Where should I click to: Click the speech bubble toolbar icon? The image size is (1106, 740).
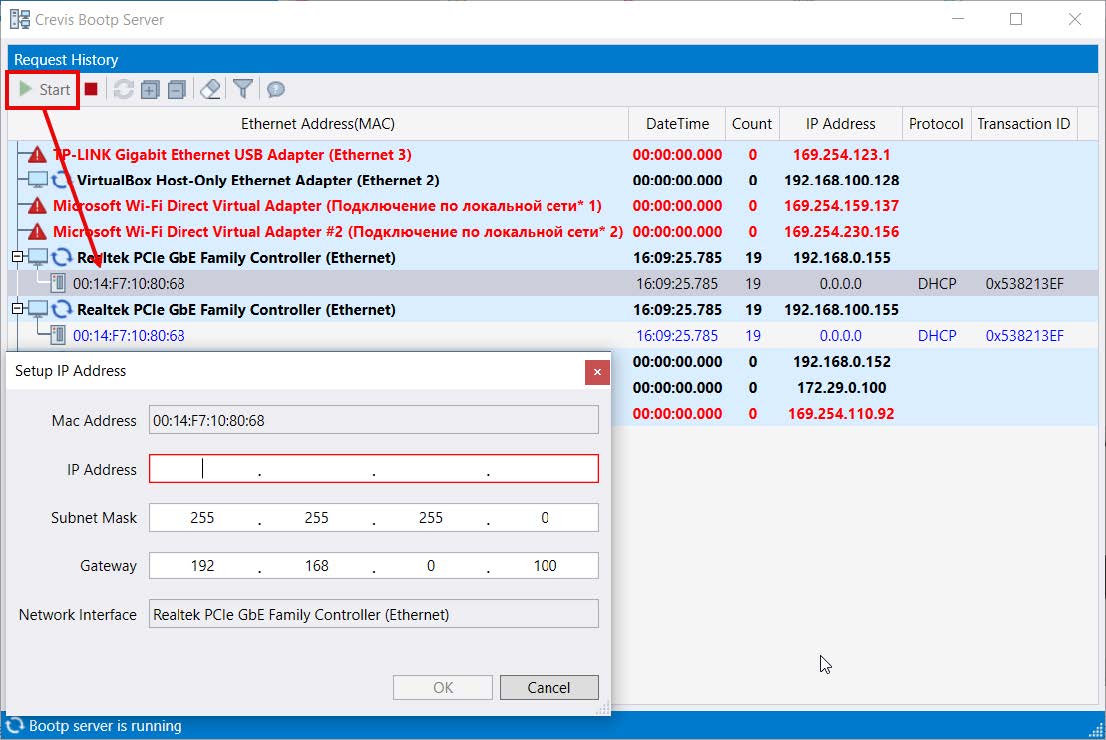(x=276, y=90)
